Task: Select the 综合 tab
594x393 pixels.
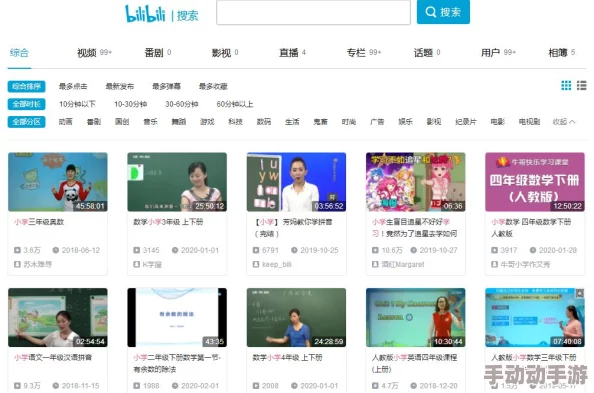Action: [19, 53]
